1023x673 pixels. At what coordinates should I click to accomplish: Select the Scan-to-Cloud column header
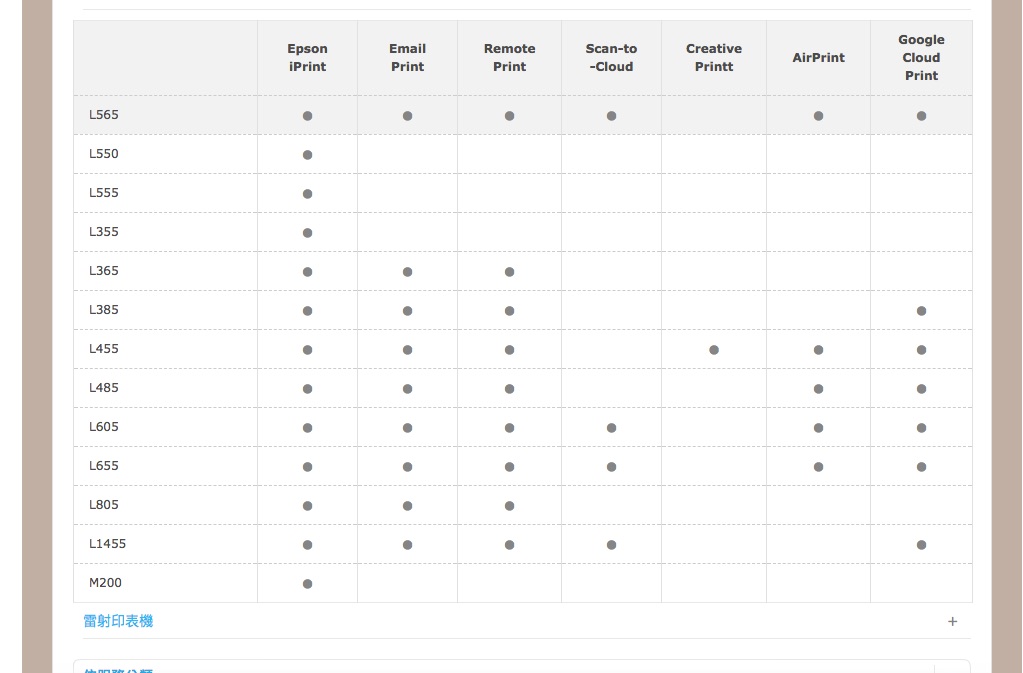tap(611, 57)
